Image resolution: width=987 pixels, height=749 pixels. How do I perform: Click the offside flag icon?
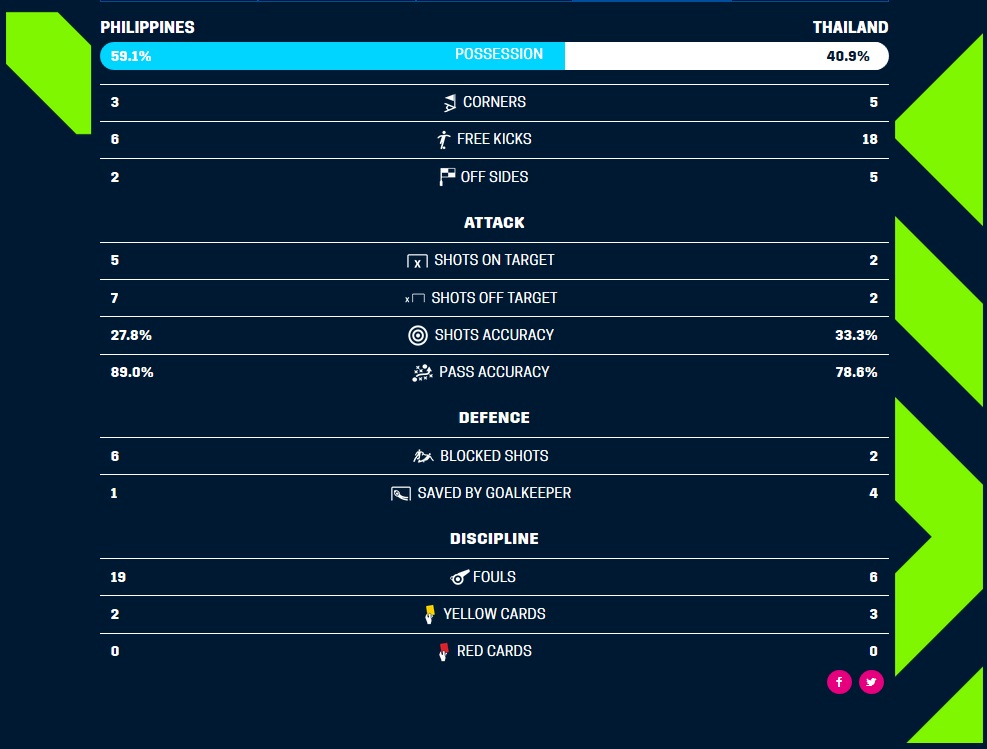447,177
